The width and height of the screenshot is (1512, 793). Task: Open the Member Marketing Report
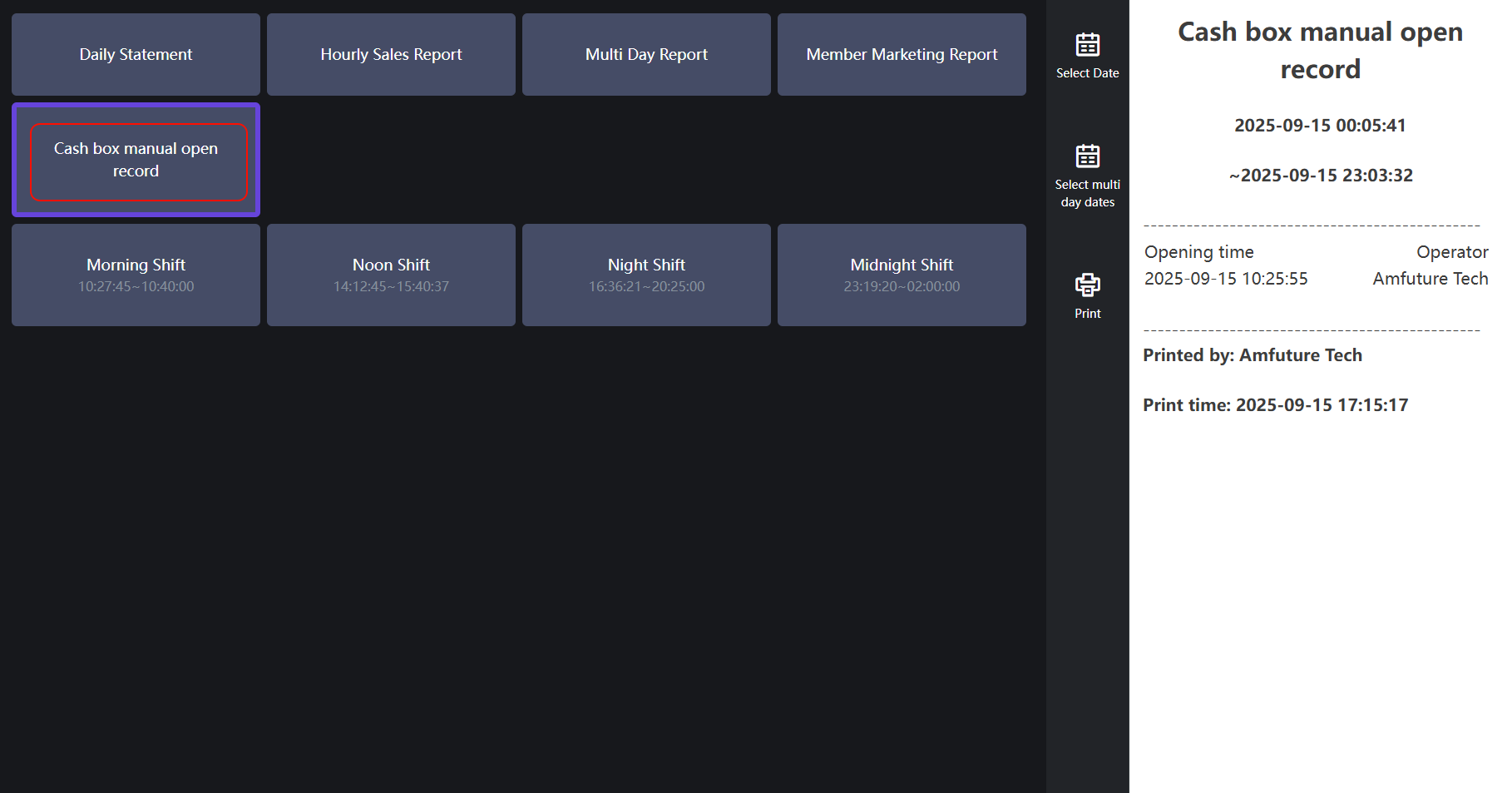(902, 55)
